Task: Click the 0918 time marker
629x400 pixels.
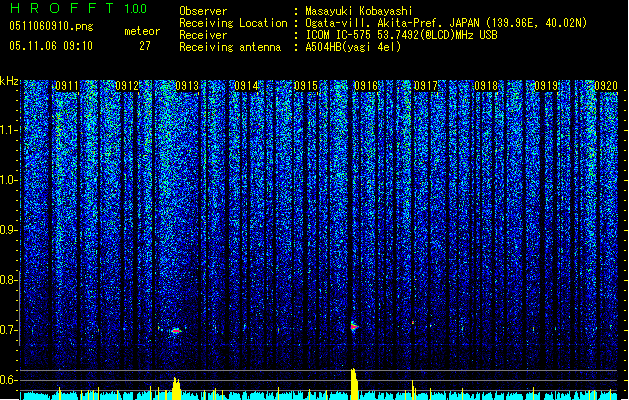Action: [x=486, y=86]
